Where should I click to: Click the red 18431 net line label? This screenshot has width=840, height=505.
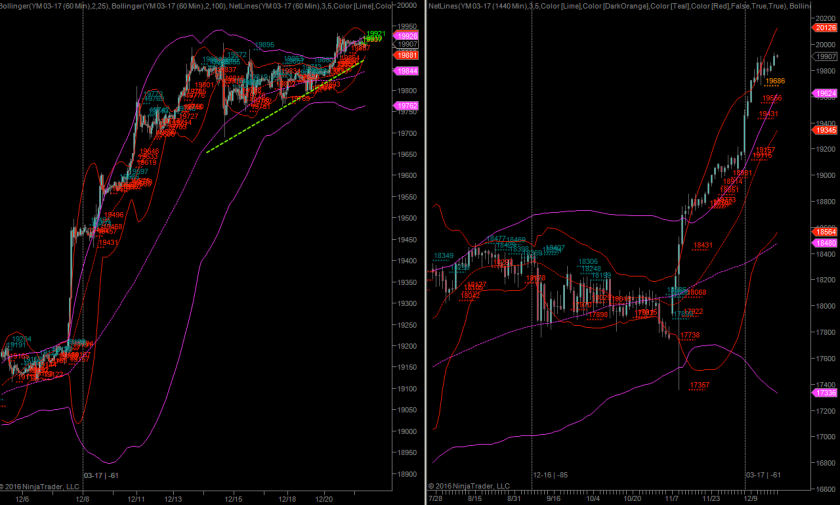click(703, 245)
